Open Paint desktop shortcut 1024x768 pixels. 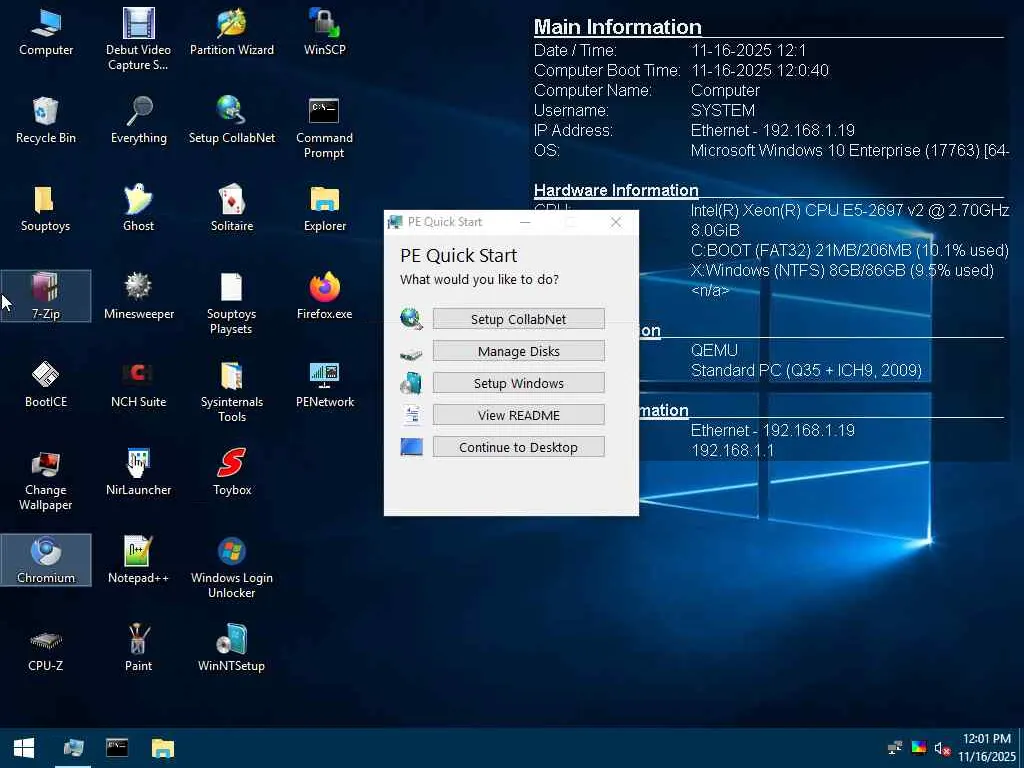(138, 648)
